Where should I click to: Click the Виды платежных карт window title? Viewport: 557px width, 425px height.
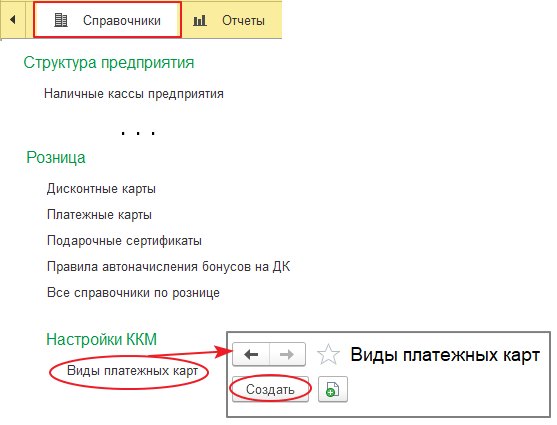[x=445, y=355]
